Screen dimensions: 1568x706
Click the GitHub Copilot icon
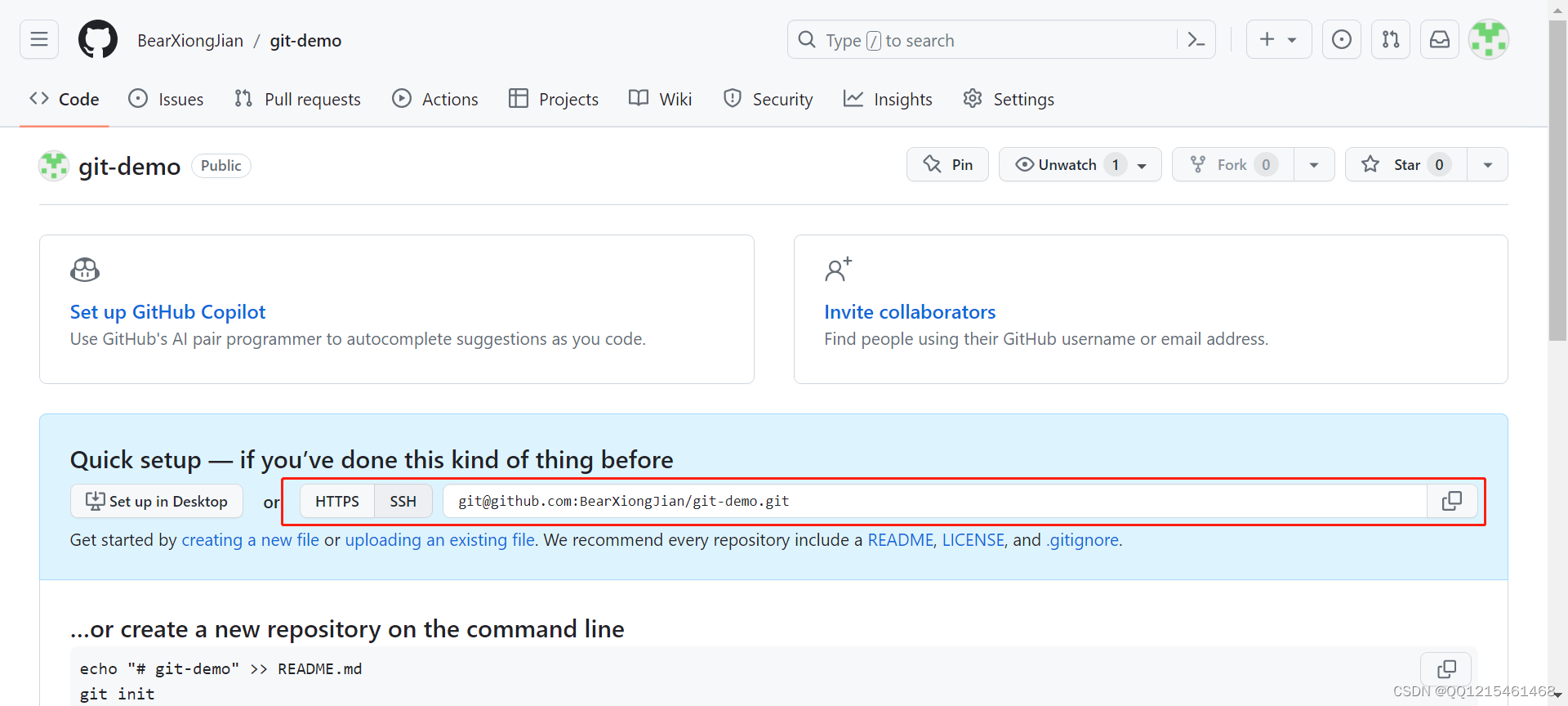(x=85, y=270)
